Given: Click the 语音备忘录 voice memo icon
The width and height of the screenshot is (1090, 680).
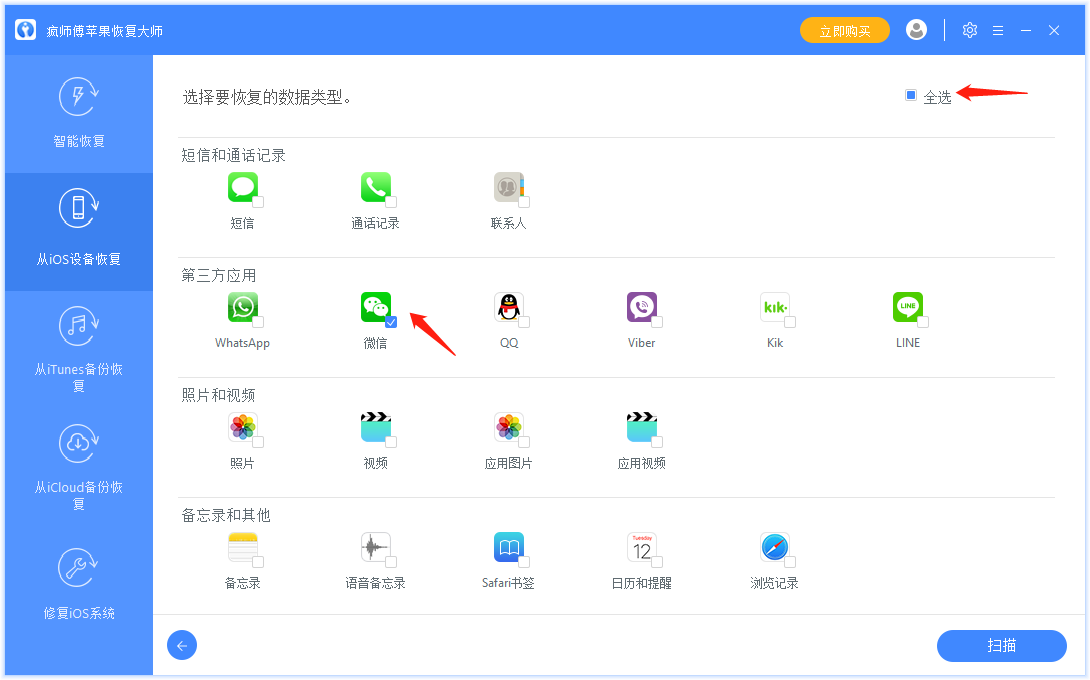Looking at the screenshot, I should click(375, 547).
